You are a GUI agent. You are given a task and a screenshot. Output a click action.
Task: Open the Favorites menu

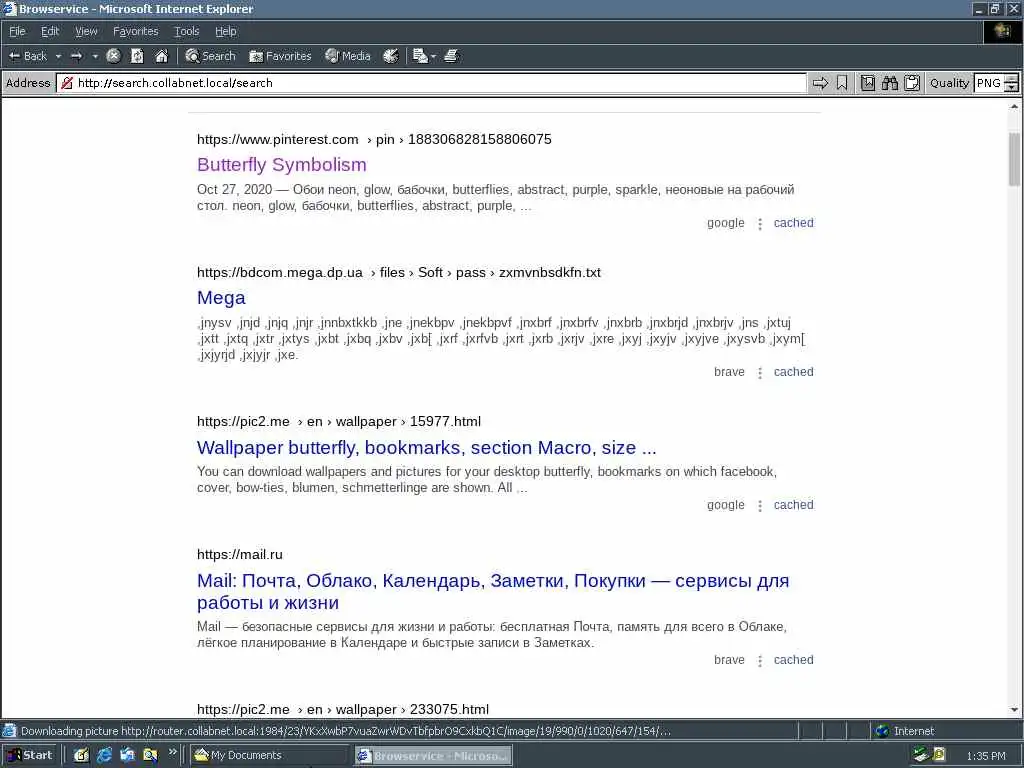click(x=135, y=31)
